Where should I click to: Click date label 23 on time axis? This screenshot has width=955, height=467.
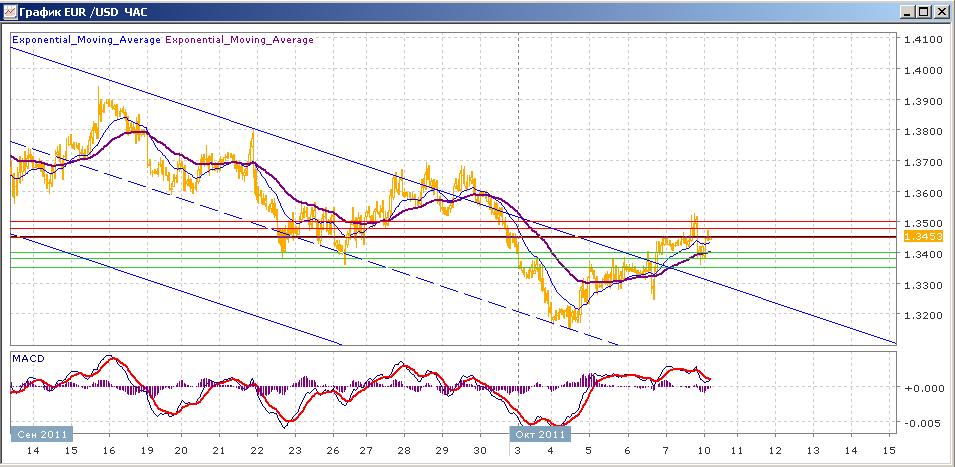[x=294, y=451]
